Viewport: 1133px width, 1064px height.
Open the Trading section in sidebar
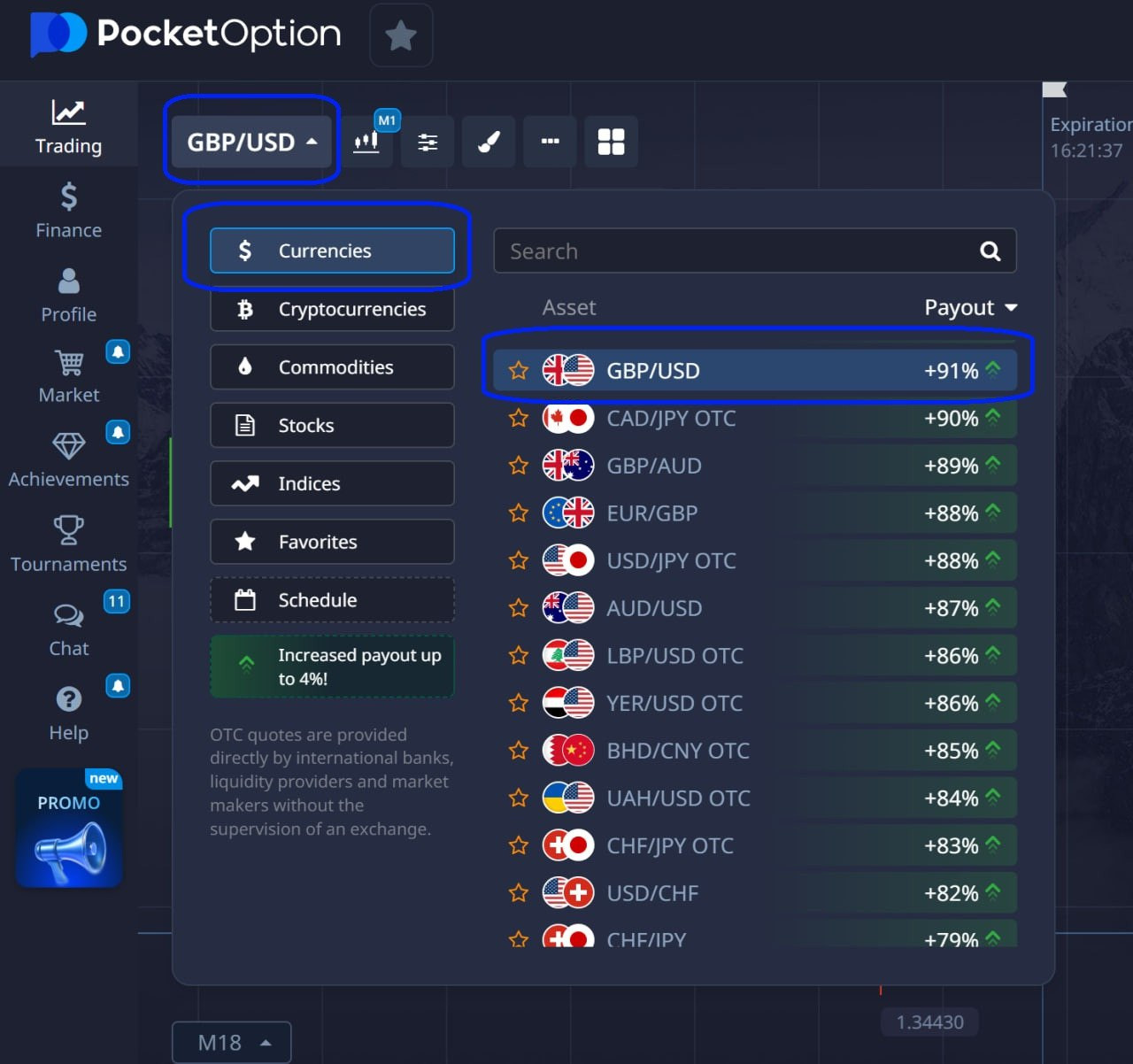point(68,126)
